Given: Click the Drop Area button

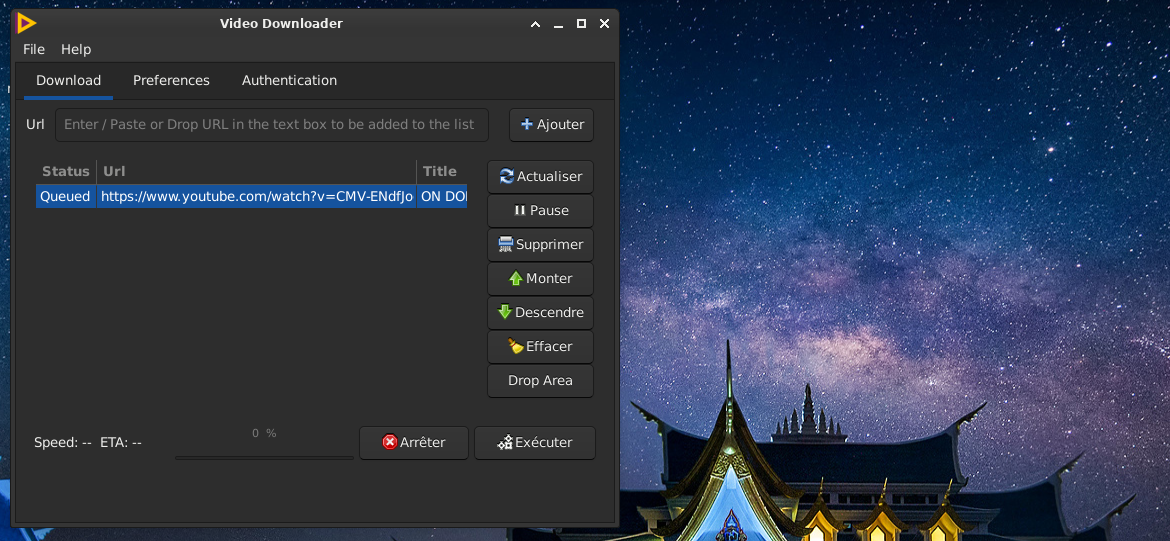Looking at the screenshot, I should (540, 381).
